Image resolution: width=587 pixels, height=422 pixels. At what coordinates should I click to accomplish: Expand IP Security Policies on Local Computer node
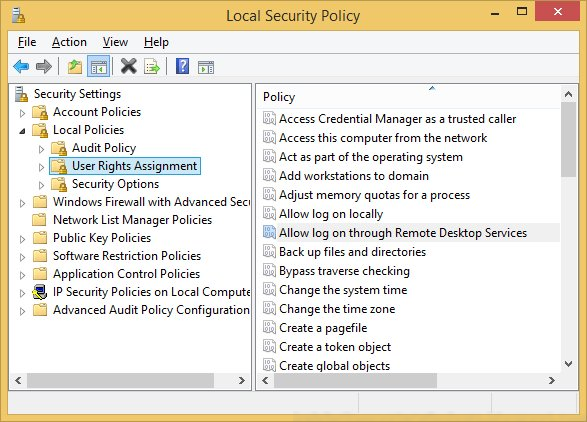pyautogui.click(x=22, y=293)
